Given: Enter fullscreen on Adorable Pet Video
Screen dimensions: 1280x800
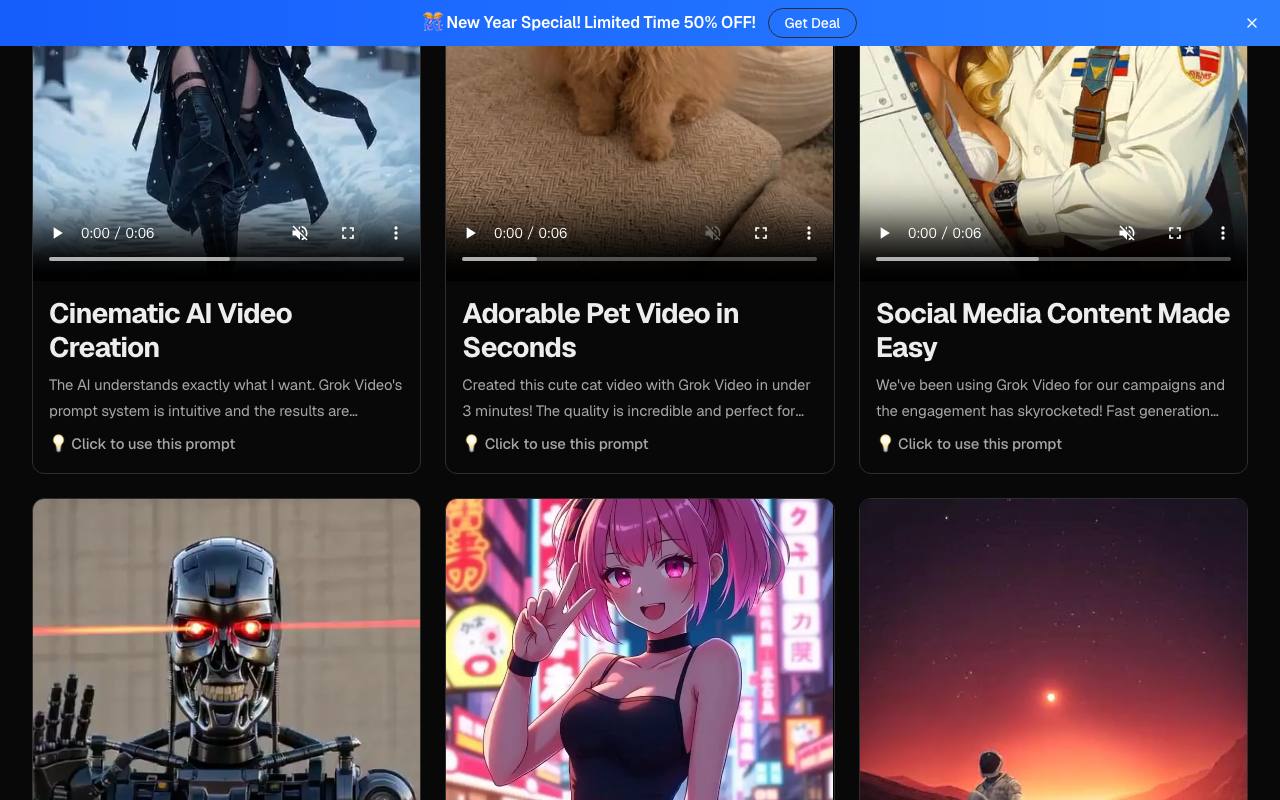Looking at the screenshot, I should (x=761, y=233).
